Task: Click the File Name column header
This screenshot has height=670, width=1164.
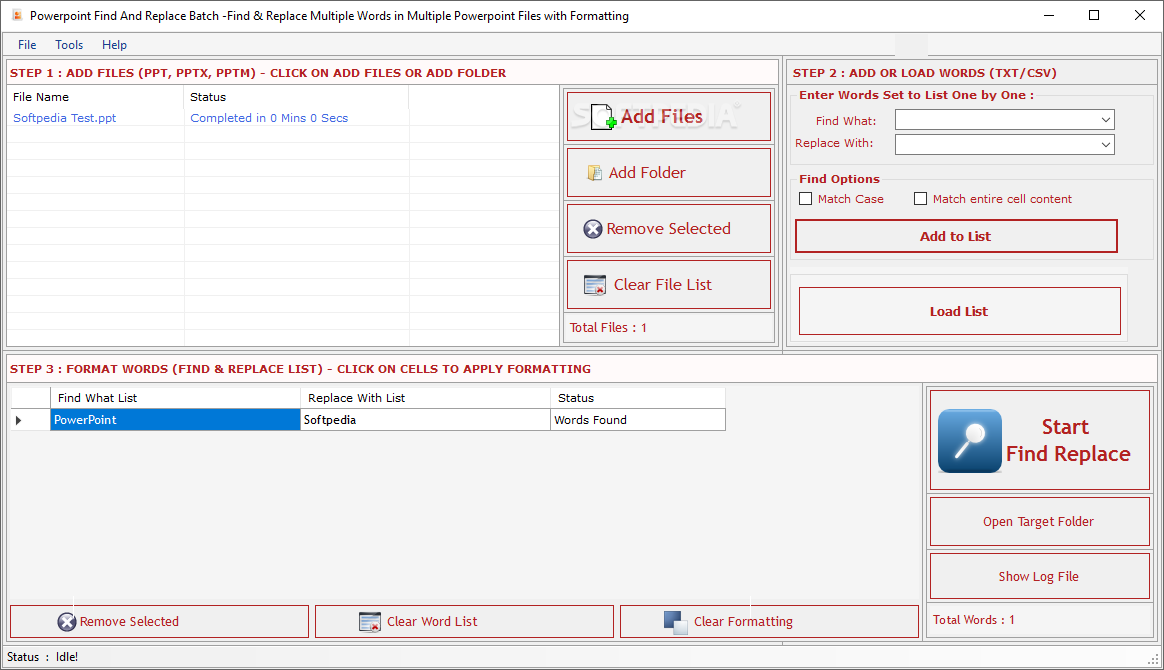Action: click(96, 97)
